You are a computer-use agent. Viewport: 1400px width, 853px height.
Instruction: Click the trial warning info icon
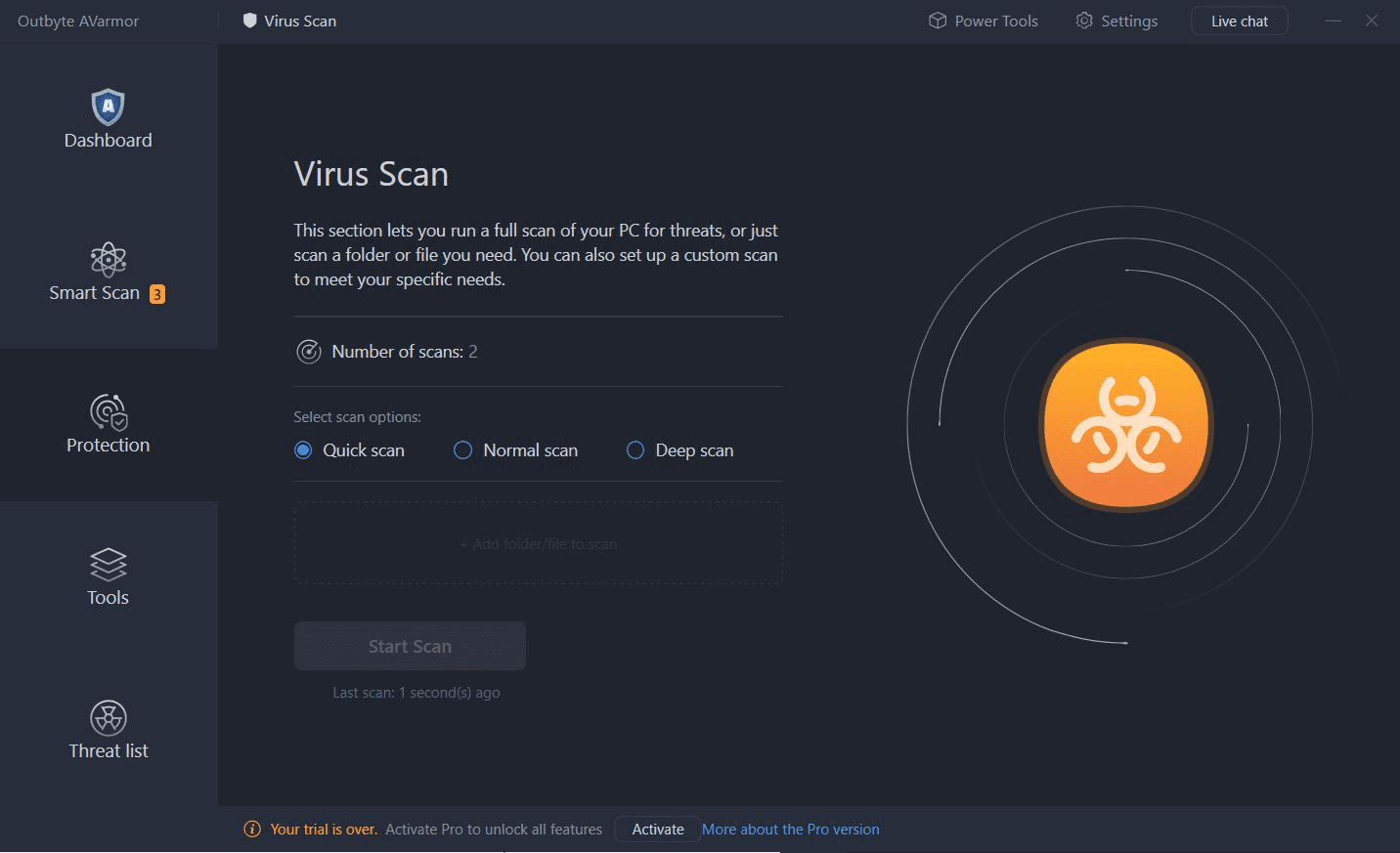tap(252, 830)
